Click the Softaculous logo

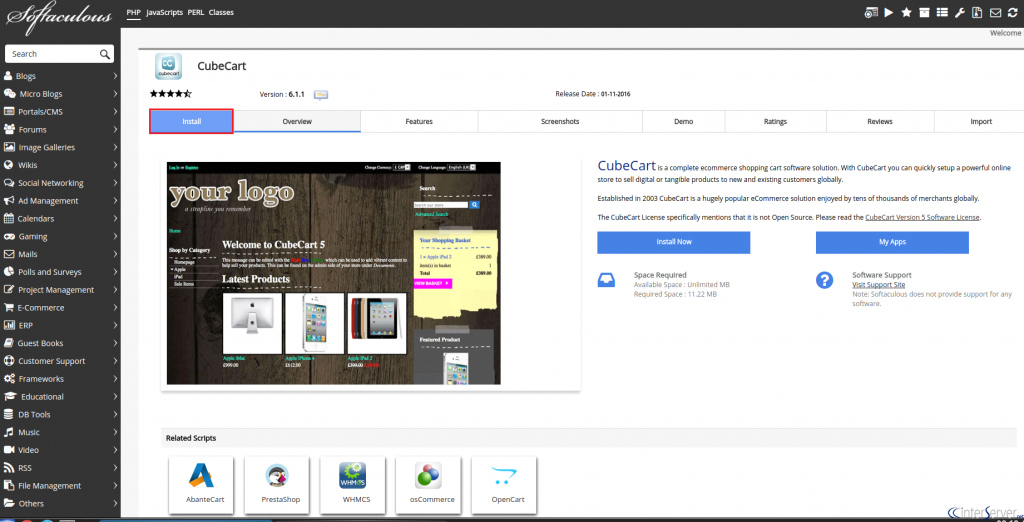(x=59, y=16)
